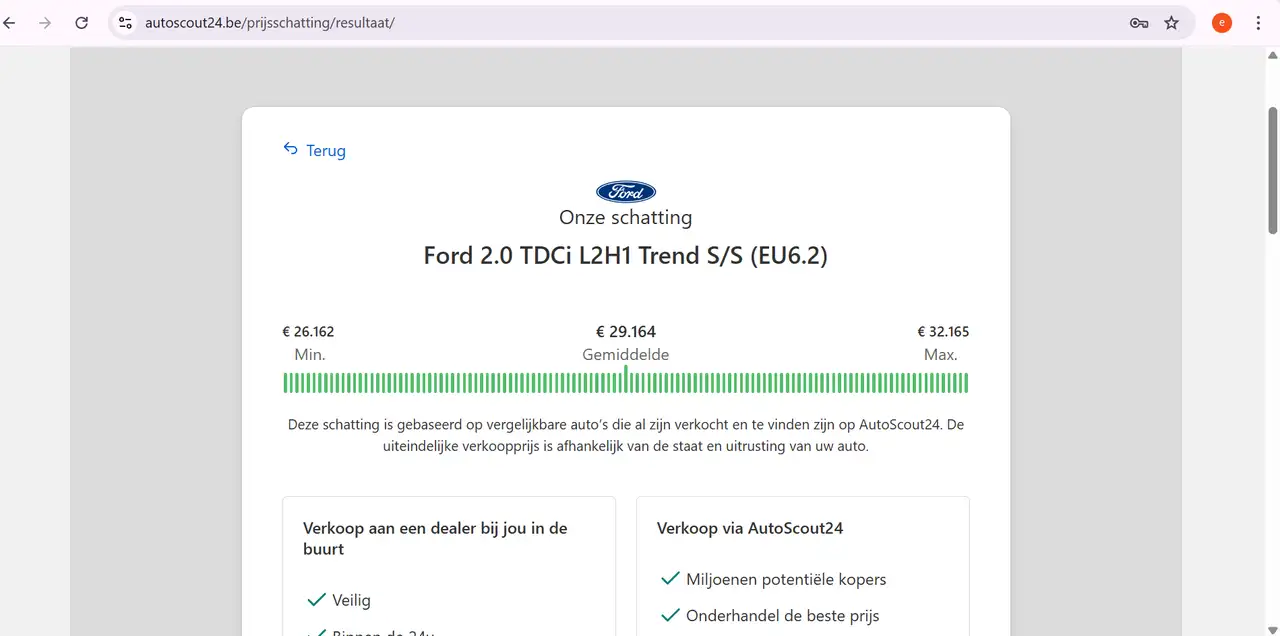The height and width of the screenshot is (636, 1280).
Task: Open the Chrome profile avatar
Action: [x=1221, y=23]
